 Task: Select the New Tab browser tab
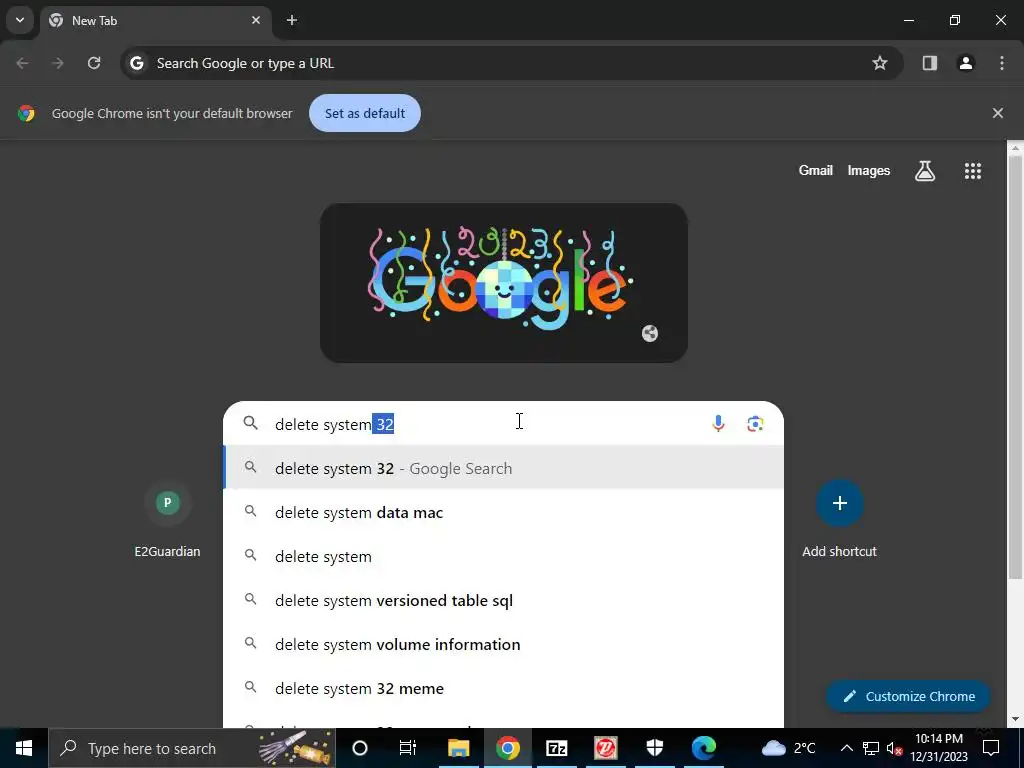pyautogui.click(x=155, y=20)
